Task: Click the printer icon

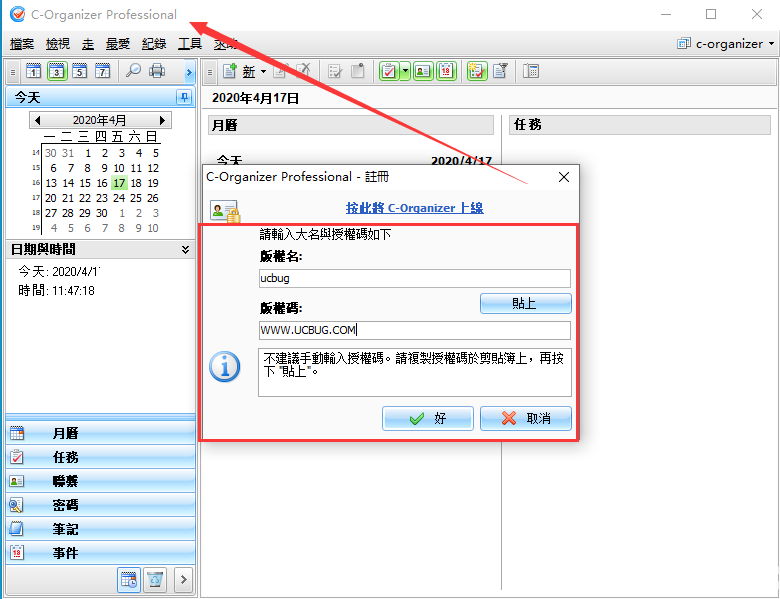Action: click(x=157, y=71)
